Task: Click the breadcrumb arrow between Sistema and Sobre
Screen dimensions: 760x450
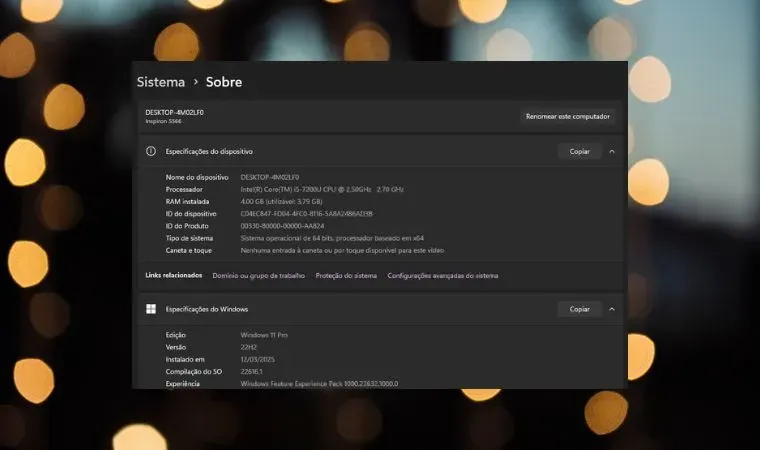Action: (x=196, y=82)
